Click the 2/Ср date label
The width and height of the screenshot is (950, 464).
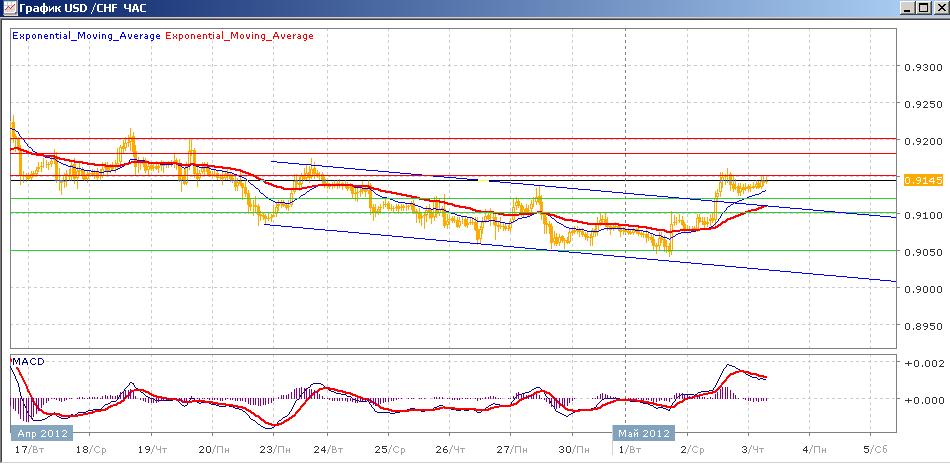pyautogui.click(x=693, y=450)
